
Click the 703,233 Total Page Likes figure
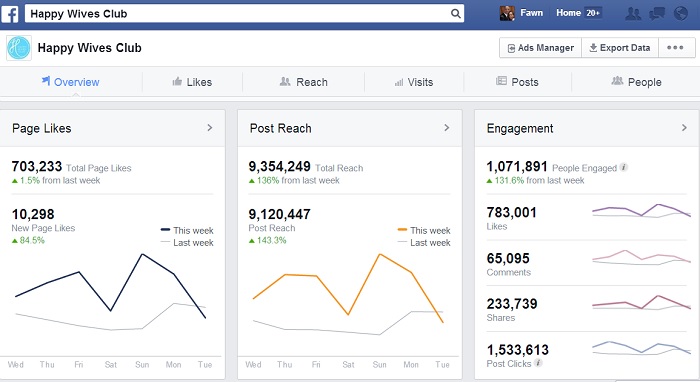click(x=37, y=166)
